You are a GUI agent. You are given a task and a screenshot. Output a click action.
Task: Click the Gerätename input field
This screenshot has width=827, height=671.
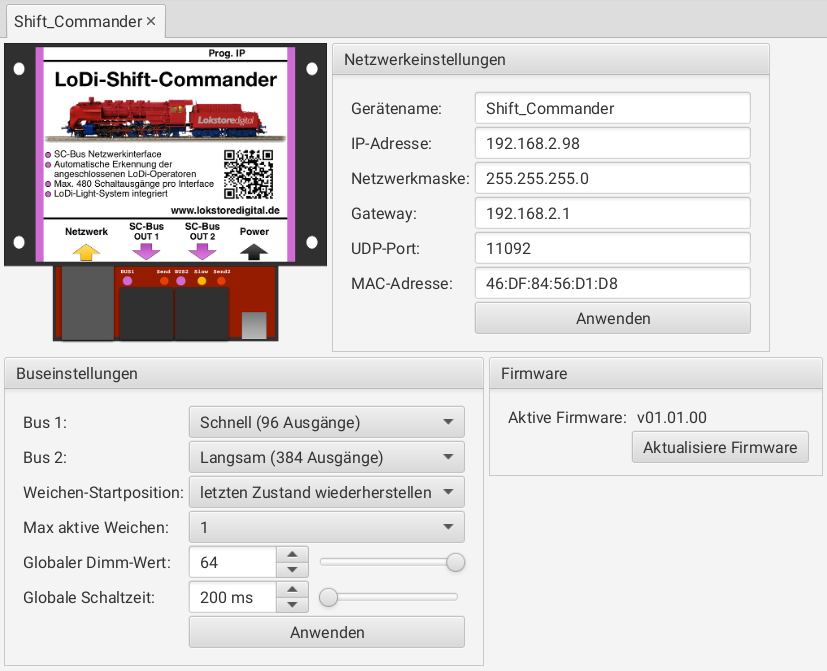tap(612, 108)
